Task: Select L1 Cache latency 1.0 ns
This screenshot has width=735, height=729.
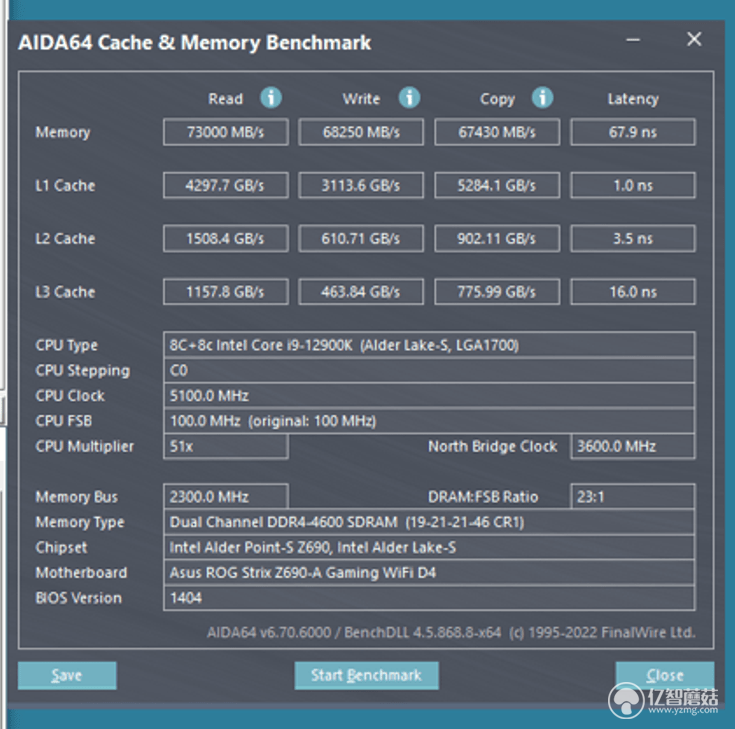Action: tap(633, 186)
